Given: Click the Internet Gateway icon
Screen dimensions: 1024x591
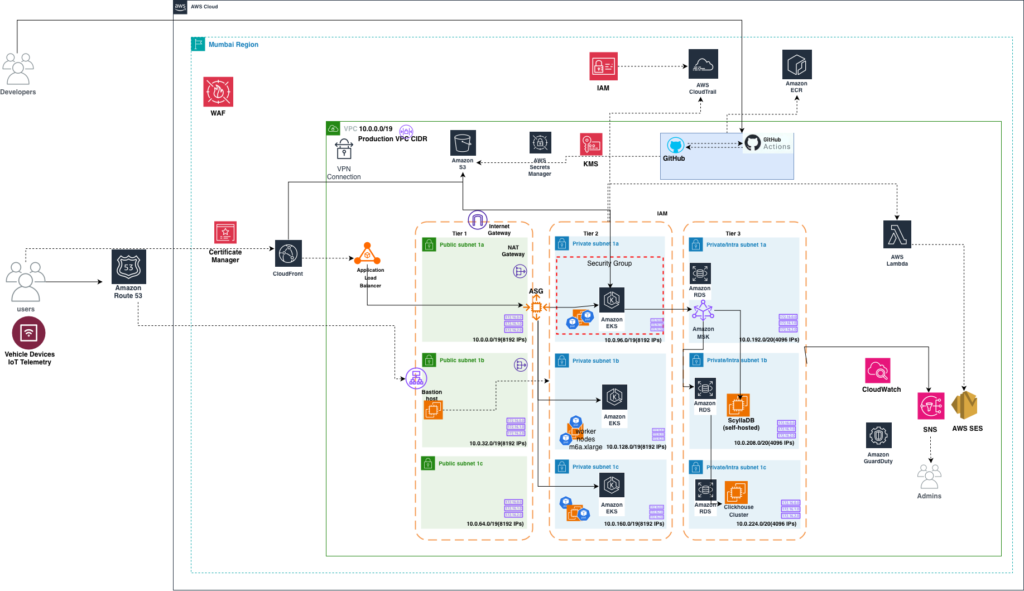Looking at the screenshot, I should pos(477,220).
